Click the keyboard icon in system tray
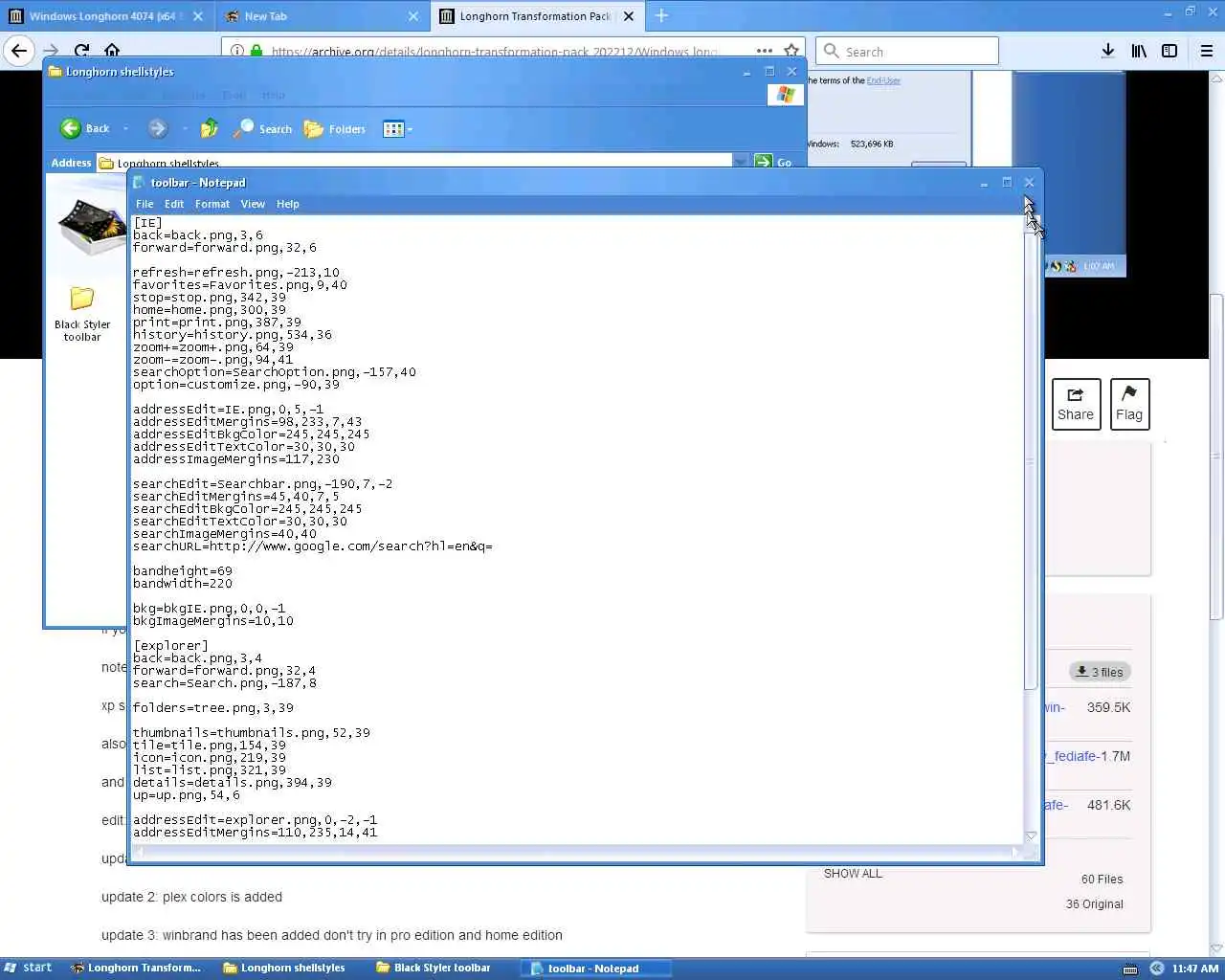Image resolution: width=1225 pixels, height=980 pixels. tap(1129, 969)
